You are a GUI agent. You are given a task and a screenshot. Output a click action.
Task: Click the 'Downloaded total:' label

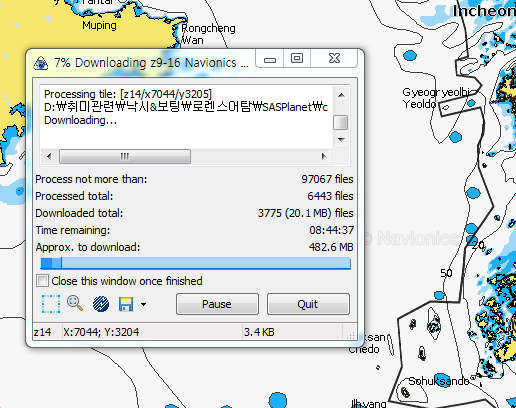79,213
